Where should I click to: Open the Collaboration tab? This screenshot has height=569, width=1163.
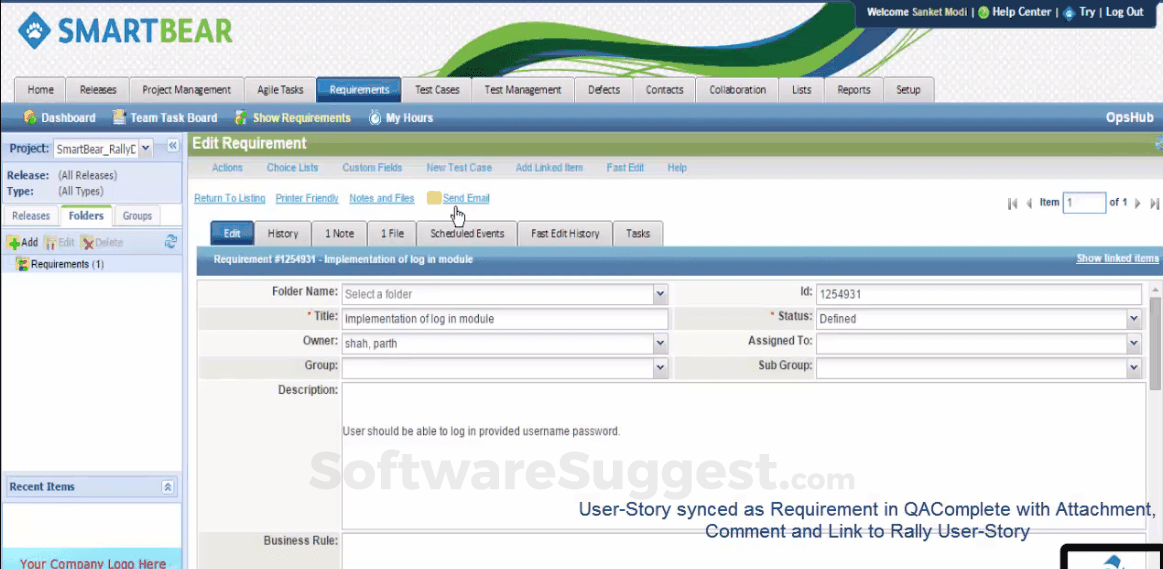737,90
